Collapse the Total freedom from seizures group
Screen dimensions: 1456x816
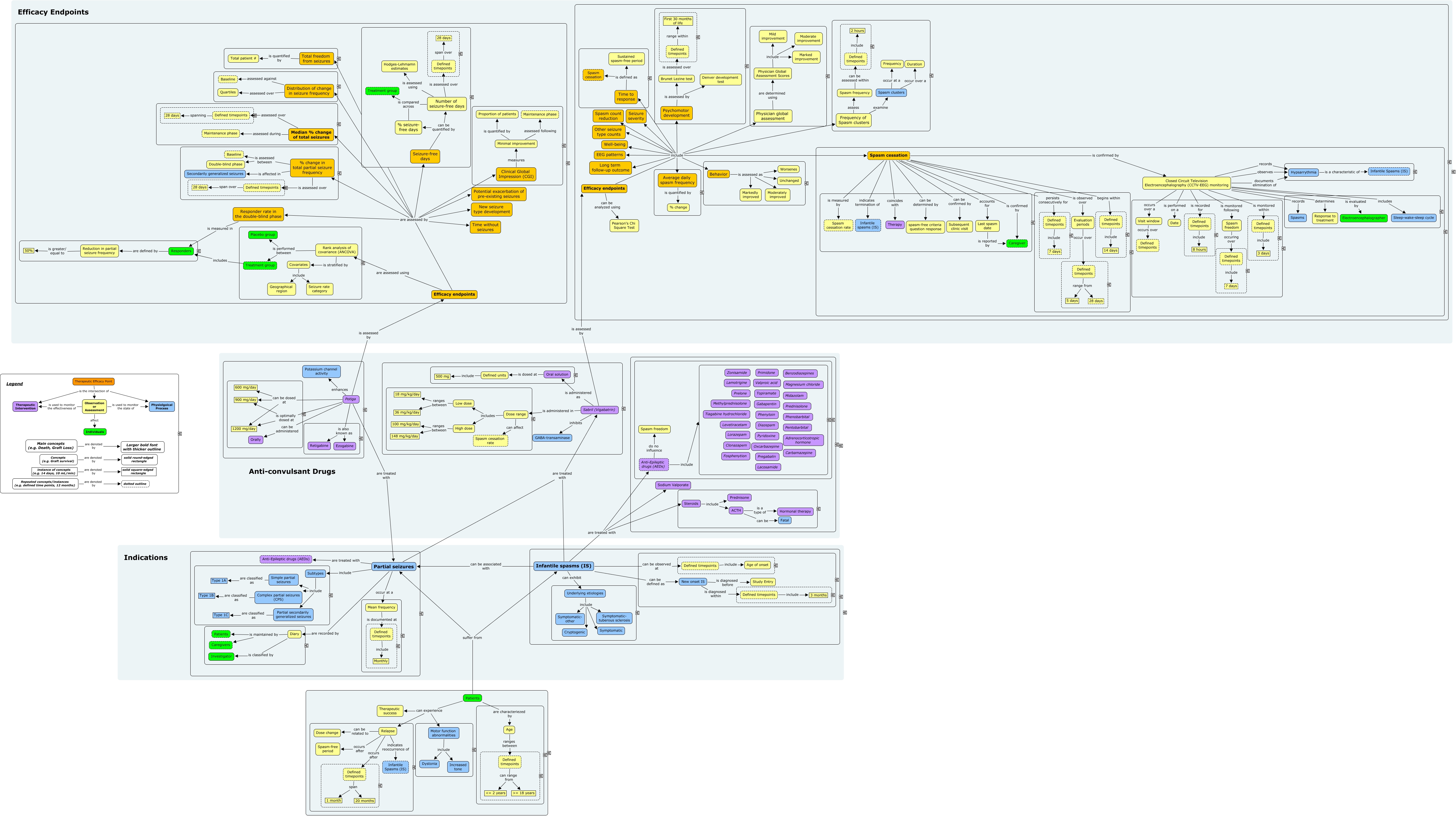coord(338,58)
